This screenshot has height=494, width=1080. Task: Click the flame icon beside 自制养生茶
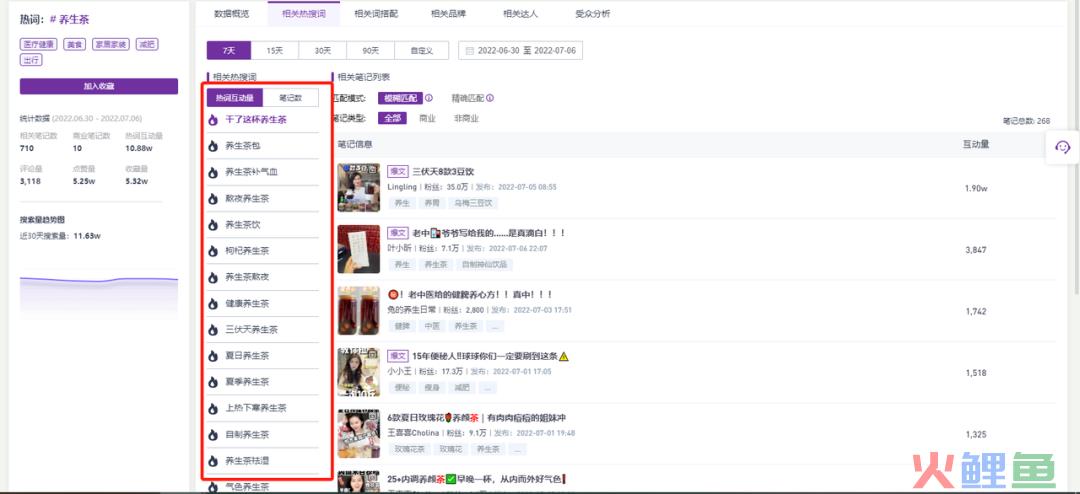coord(213,435)
